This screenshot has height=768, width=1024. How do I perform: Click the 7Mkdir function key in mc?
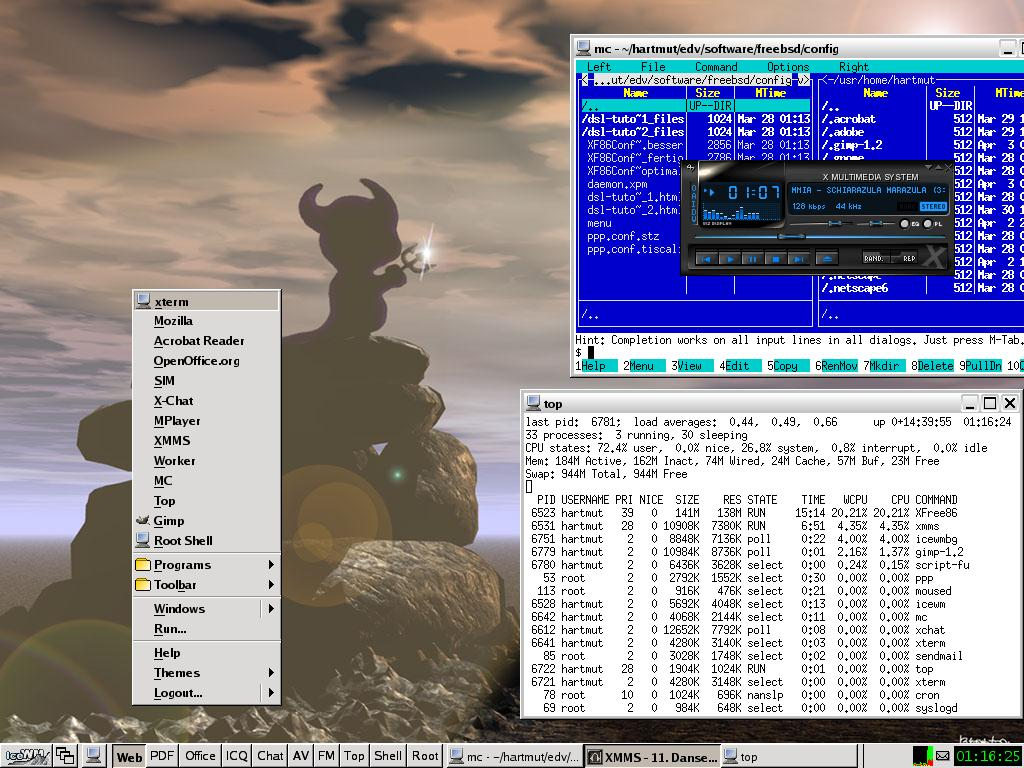click(x=882, y=366)
